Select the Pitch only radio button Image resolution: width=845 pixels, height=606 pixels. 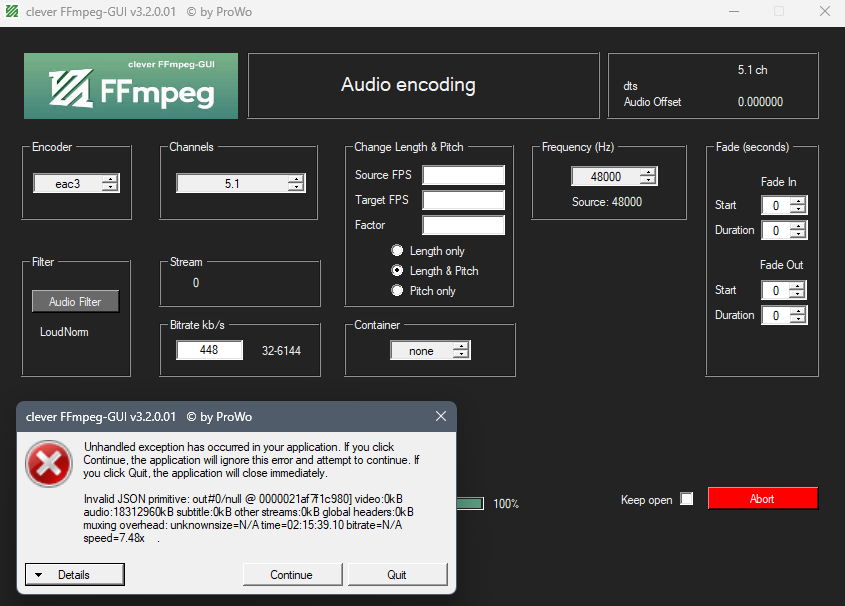click(397, 290)
